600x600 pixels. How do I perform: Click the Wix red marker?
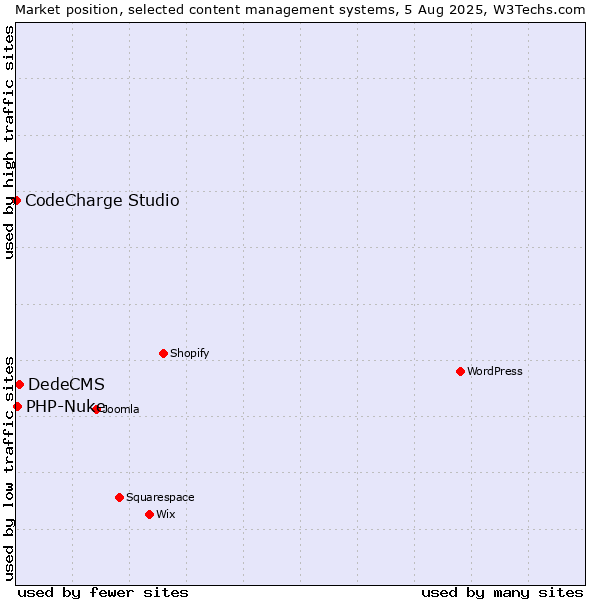[150, 515]
